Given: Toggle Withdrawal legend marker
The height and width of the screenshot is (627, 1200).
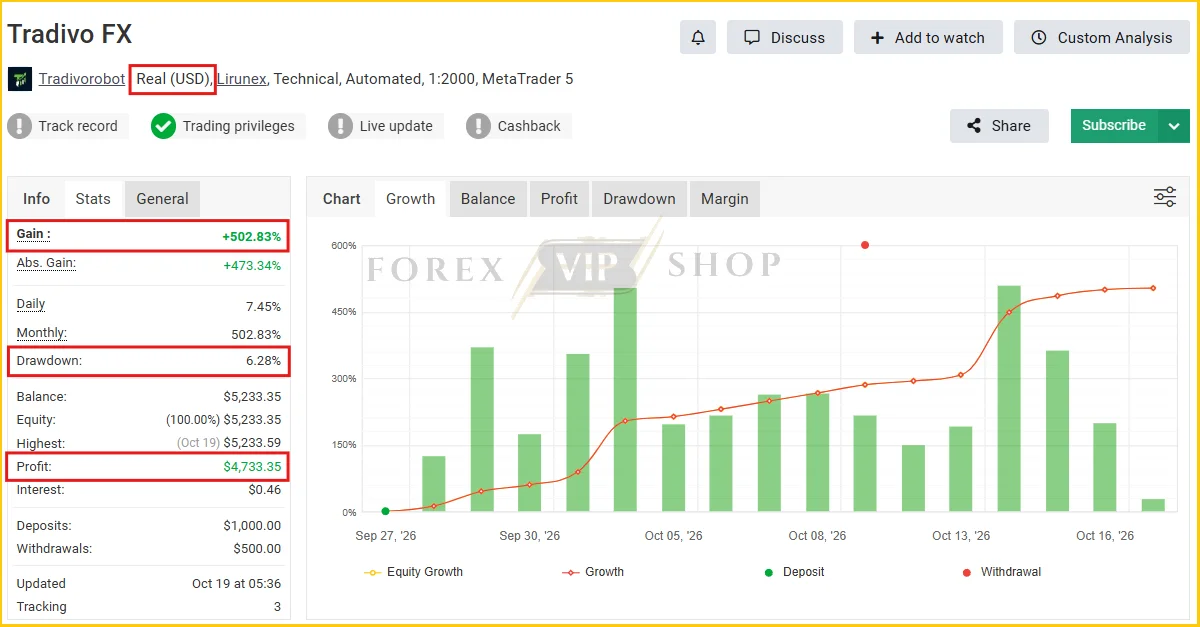Looking at the screenshot, I should point(1001,572).
